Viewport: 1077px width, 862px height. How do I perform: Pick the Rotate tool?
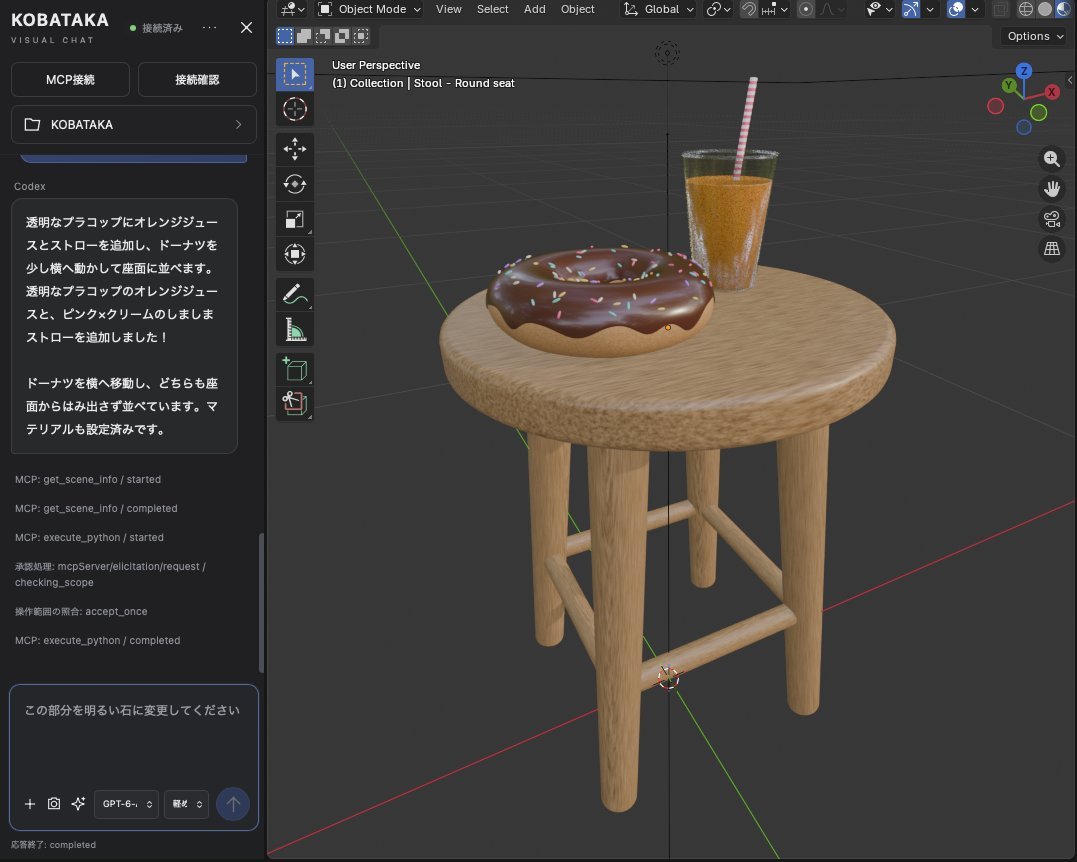(x=295, y=184)
